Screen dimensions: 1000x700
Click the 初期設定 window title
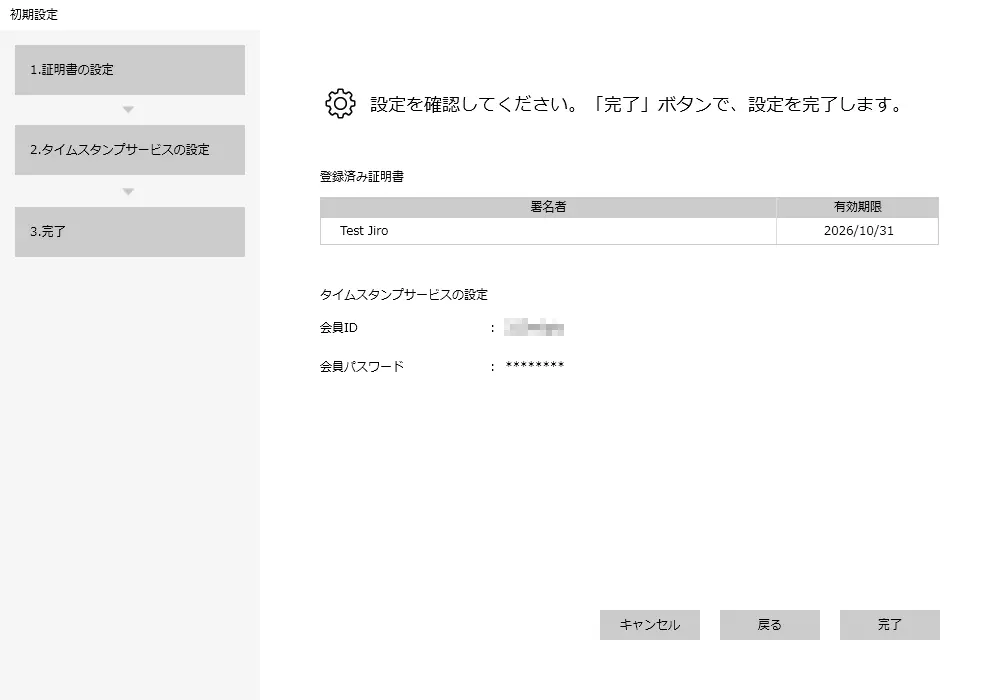(x=34, y=14)
